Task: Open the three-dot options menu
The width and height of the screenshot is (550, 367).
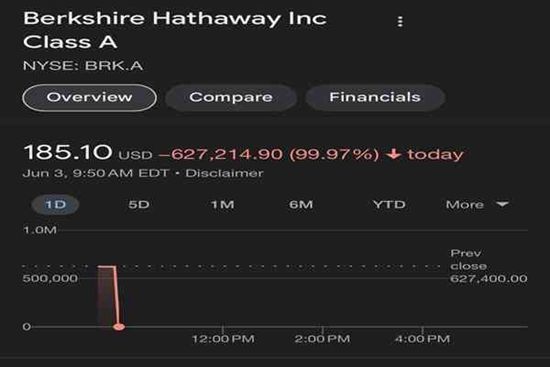Action: point(400,22)
